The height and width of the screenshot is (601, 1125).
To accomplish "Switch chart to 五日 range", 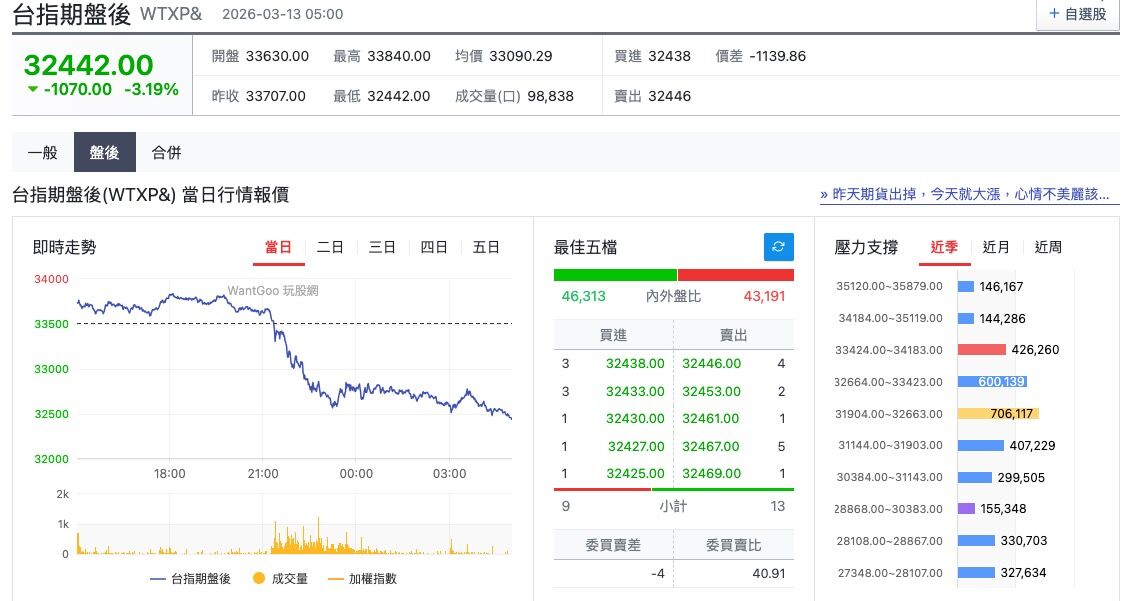I will click(x=486, y=247).
